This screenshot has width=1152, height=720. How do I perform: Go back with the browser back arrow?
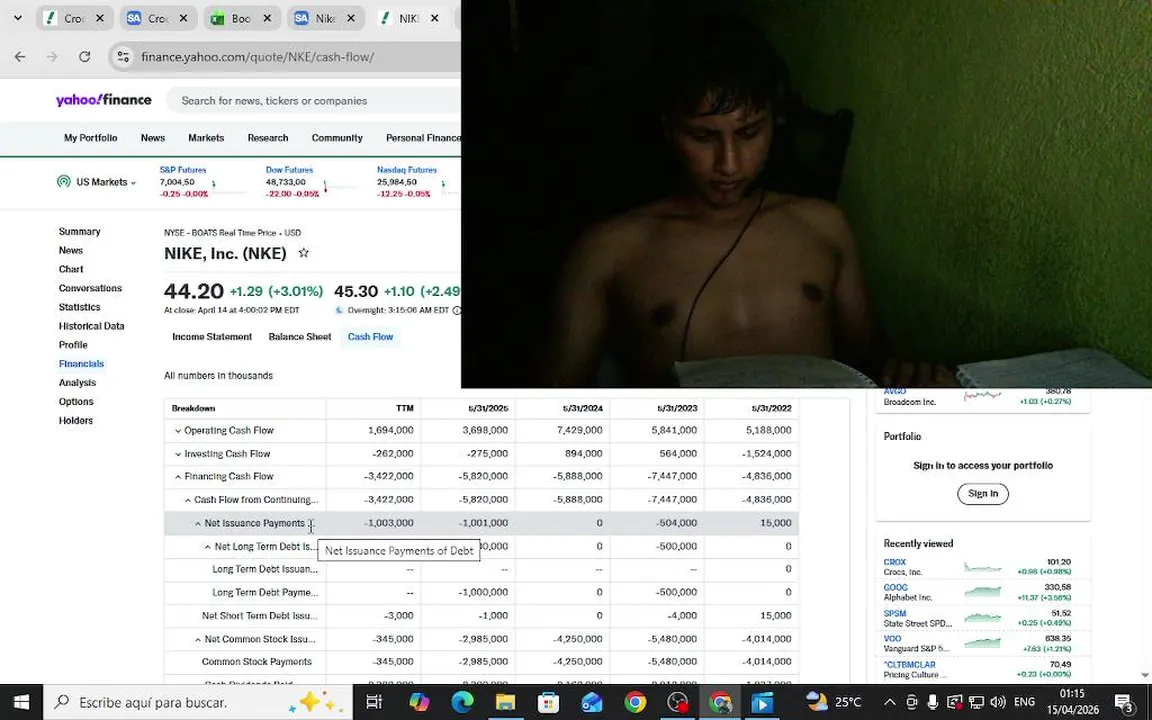(20, 57)
